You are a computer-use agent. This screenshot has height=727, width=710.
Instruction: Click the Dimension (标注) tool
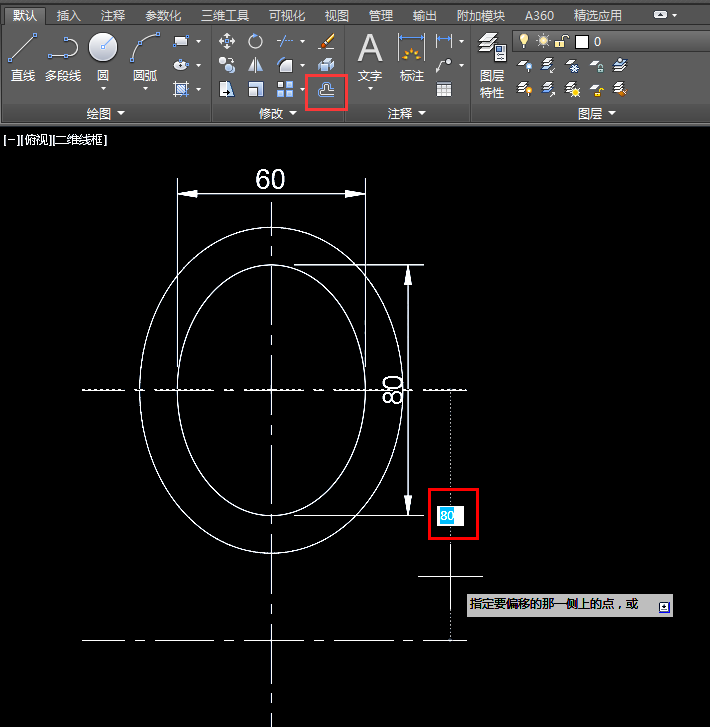411,56
